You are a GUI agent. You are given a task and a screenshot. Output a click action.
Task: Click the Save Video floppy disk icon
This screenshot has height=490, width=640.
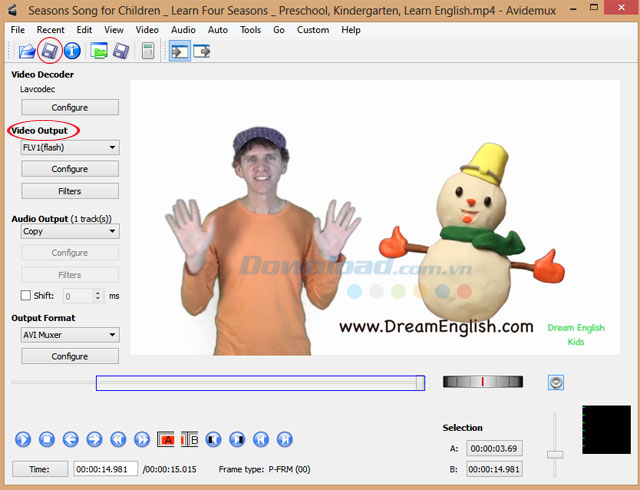(48, 51)
